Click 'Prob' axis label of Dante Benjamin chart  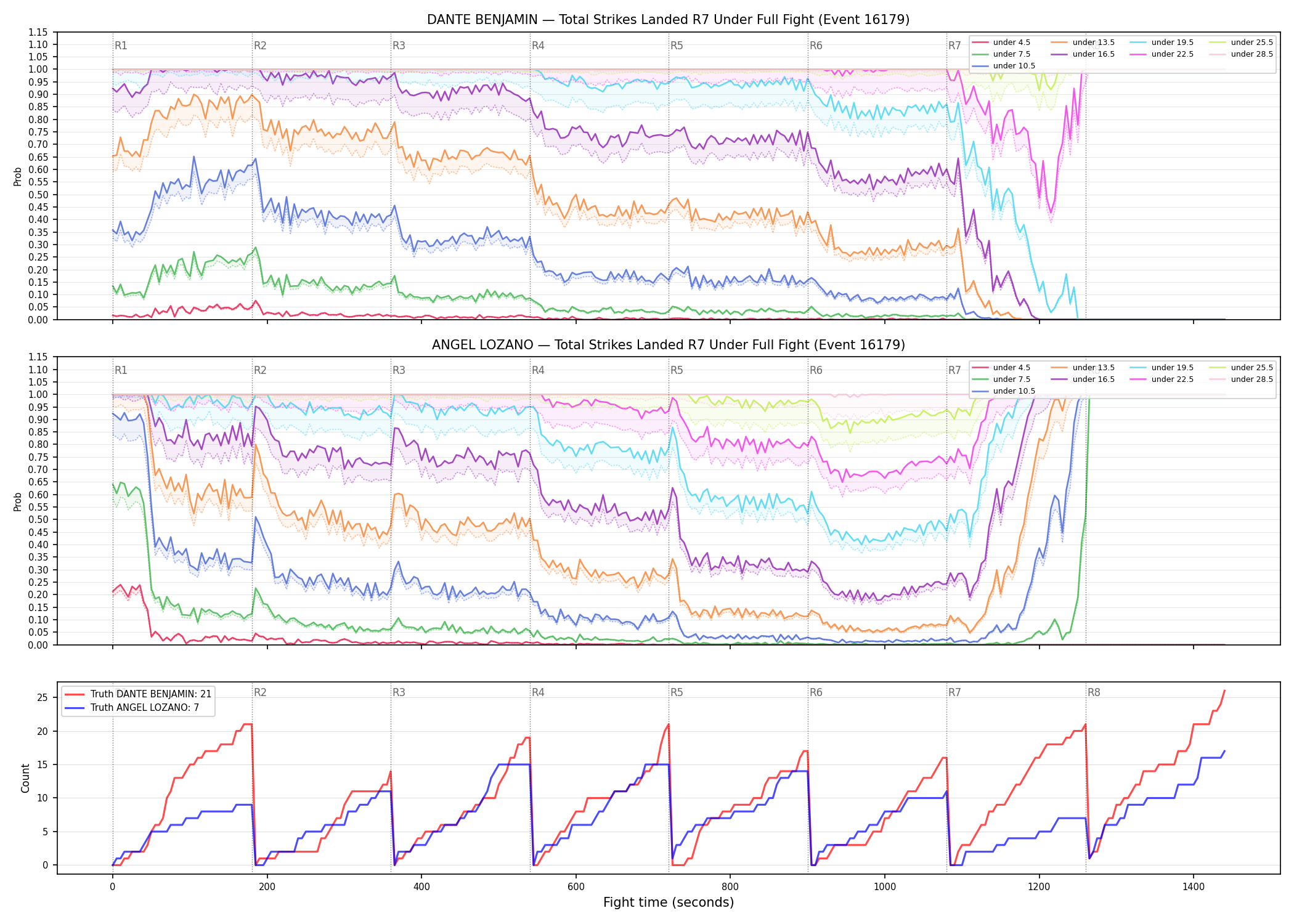tap(18, 177)
